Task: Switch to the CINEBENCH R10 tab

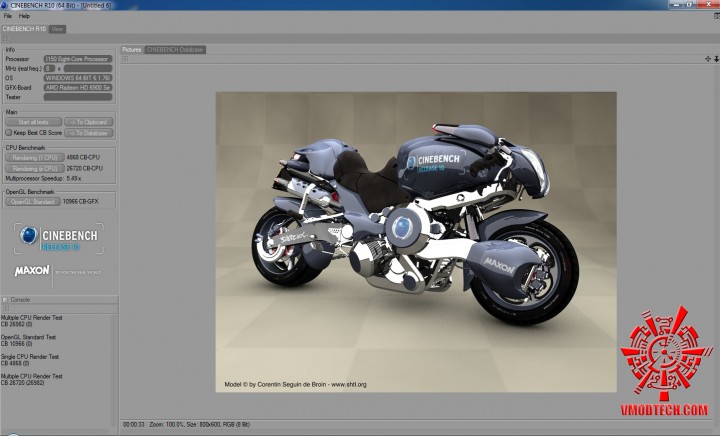Action: coord(24,29)
